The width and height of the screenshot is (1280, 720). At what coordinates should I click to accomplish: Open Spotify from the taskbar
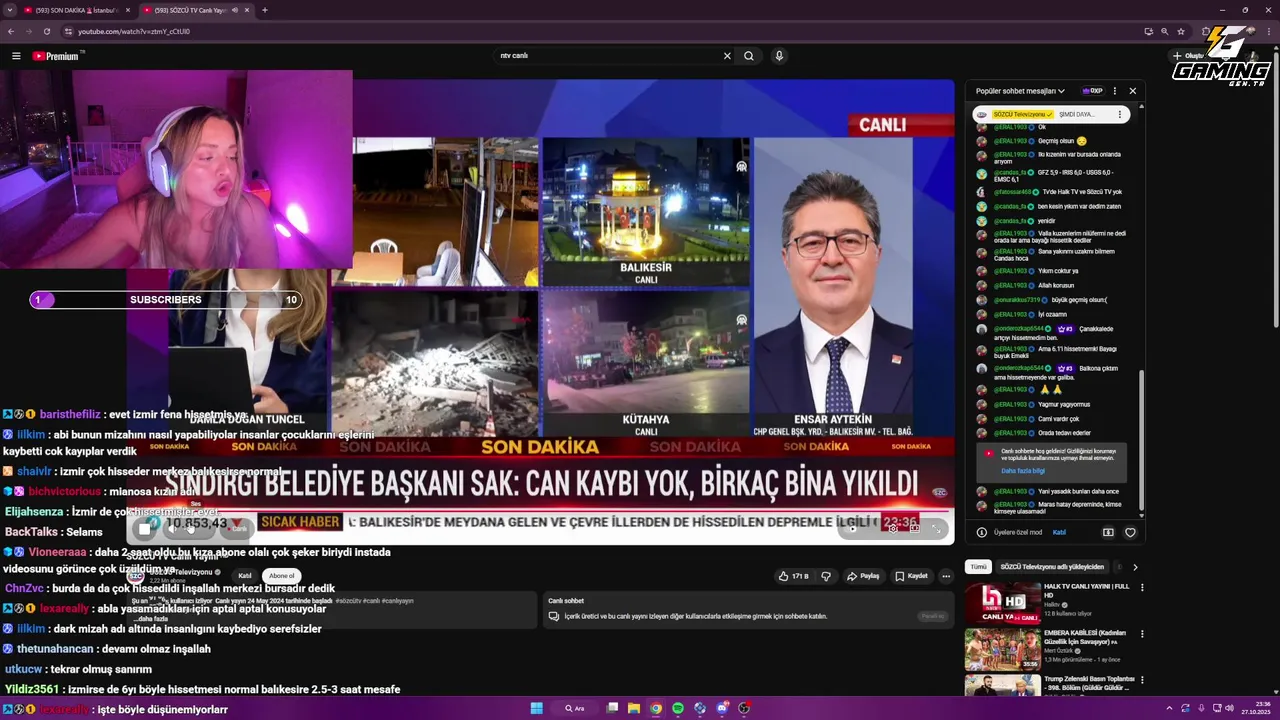[678, 708]
